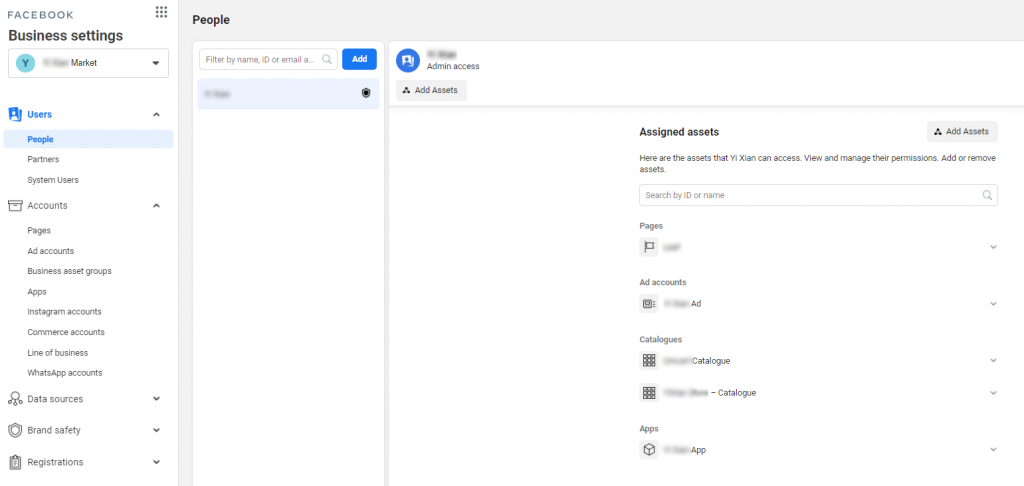Viewport: 1024px width, 486px height.
Task: Go to Ad accounts in sidebar
Action: (x=50, y=251)
